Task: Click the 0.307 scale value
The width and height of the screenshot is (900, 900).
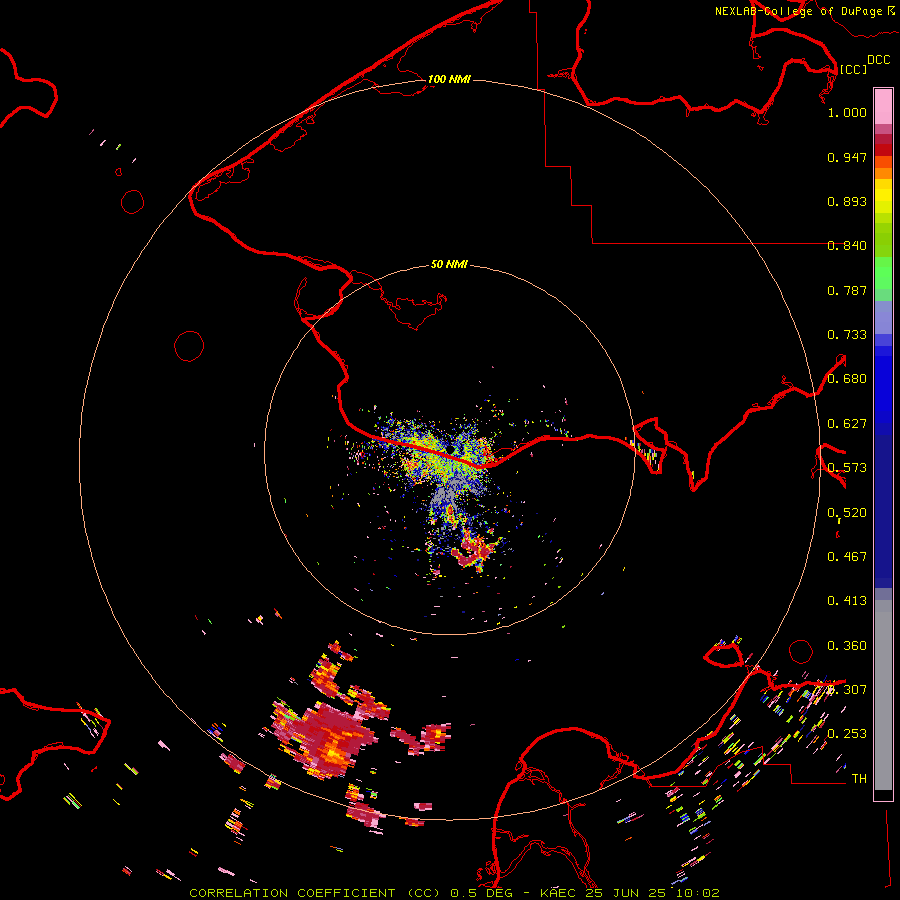Action: (847, 690)
